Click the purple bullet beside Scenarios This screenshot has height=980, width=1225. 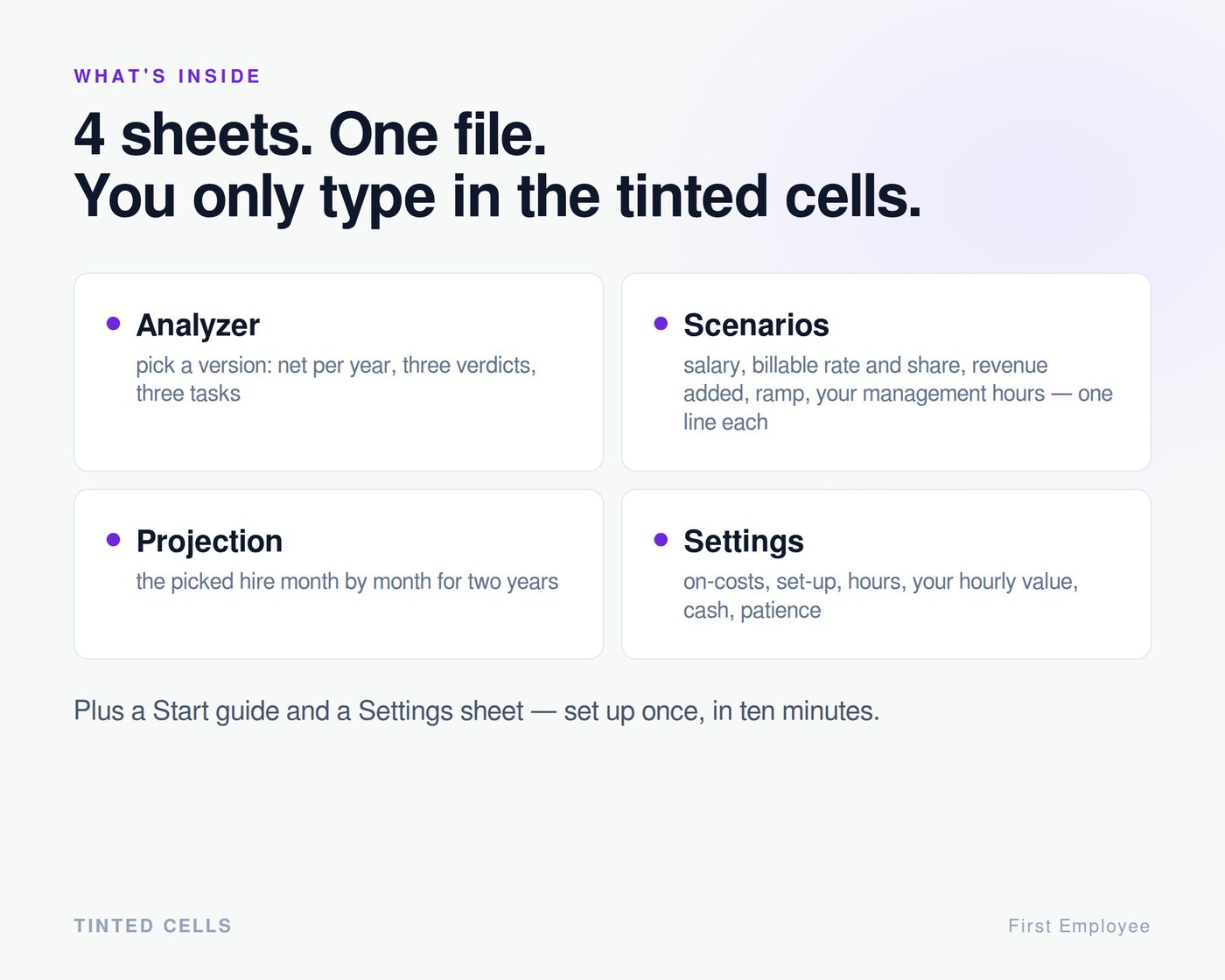coord(661,324)
